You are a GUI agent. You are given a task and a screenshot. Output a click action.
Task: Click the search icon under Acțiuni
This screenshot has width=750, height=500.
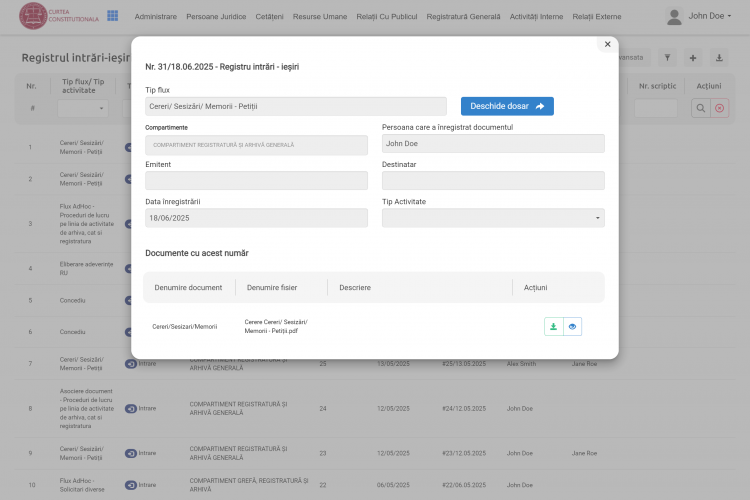pyautogui.click(x=701, y=108)
